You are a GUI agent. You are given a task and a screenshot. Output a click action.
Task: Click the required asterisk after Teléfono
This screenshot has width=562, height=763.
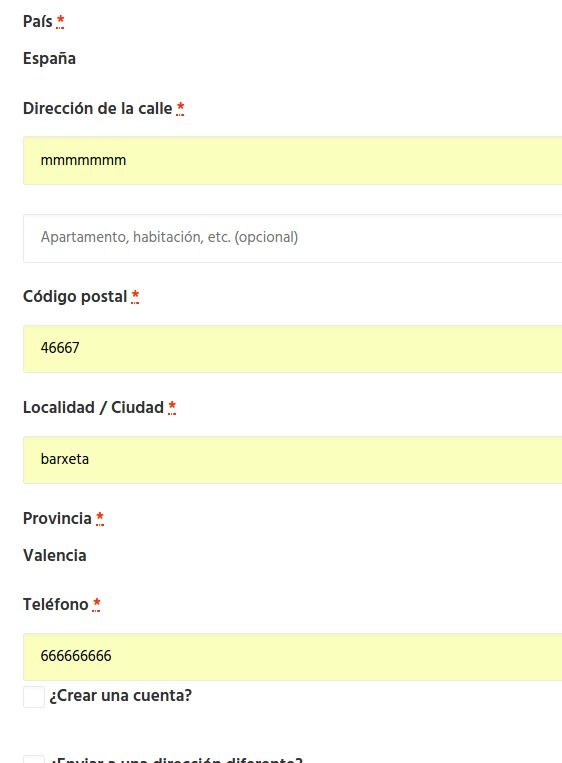click(96, 604)
